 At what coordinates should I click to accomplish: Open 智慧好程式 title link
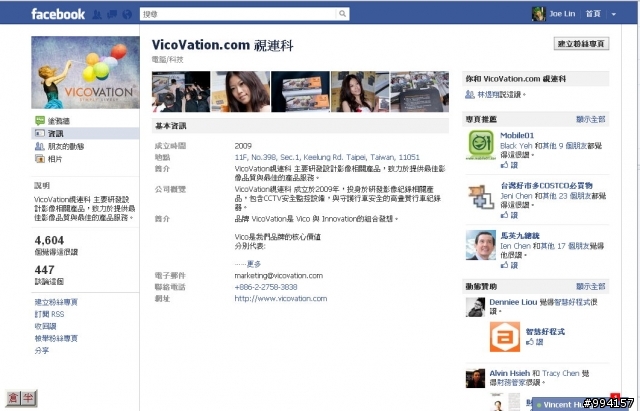click(545, 331)
